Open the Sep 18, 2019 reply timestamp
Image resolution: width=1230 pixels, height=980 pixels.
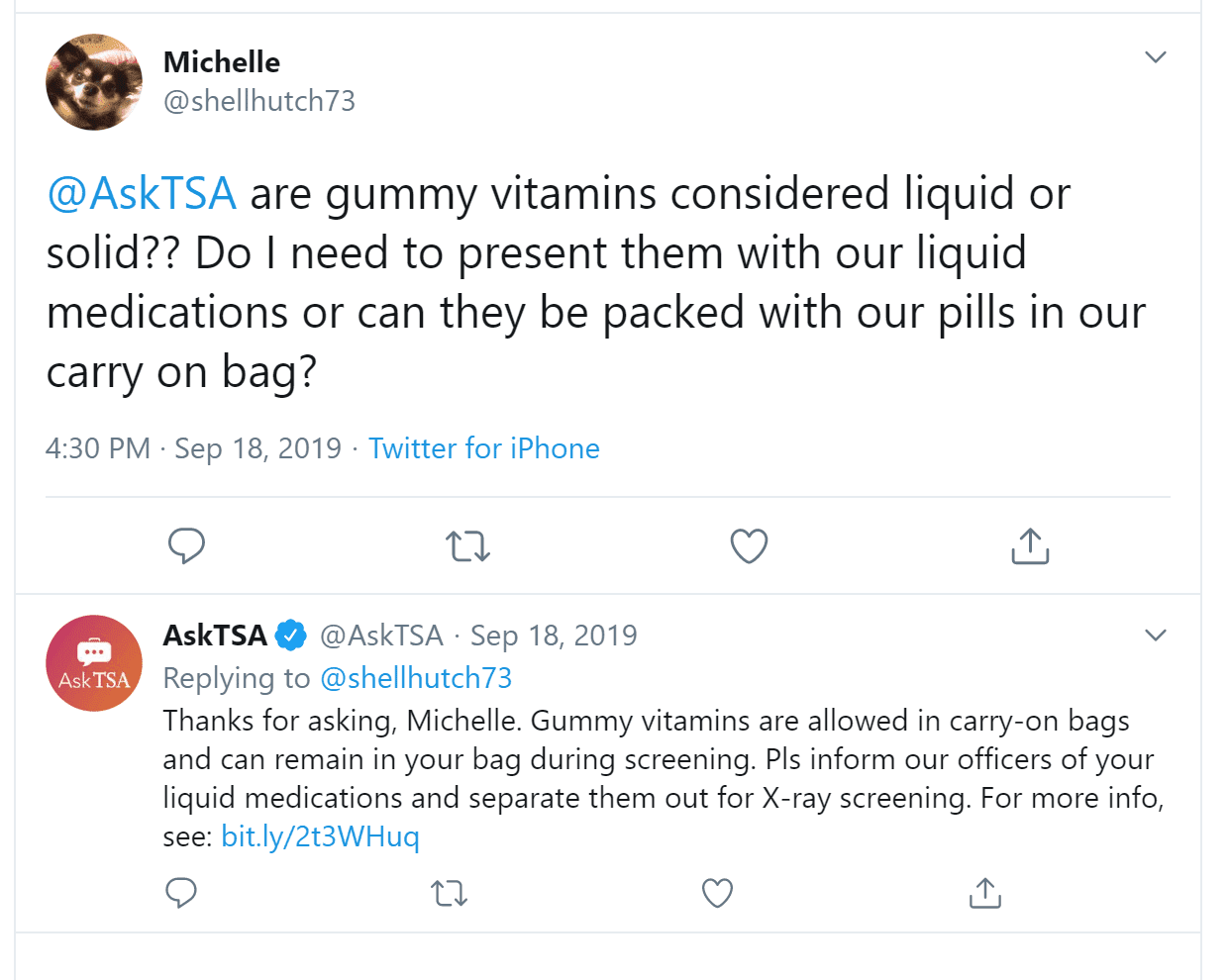pos(554,636)
